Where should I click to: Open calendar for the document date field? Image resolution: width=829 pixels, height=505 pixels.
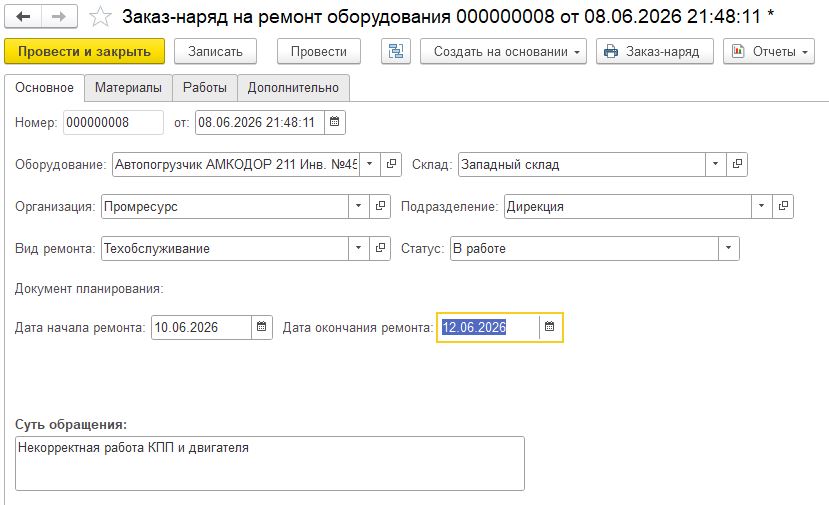335,122
